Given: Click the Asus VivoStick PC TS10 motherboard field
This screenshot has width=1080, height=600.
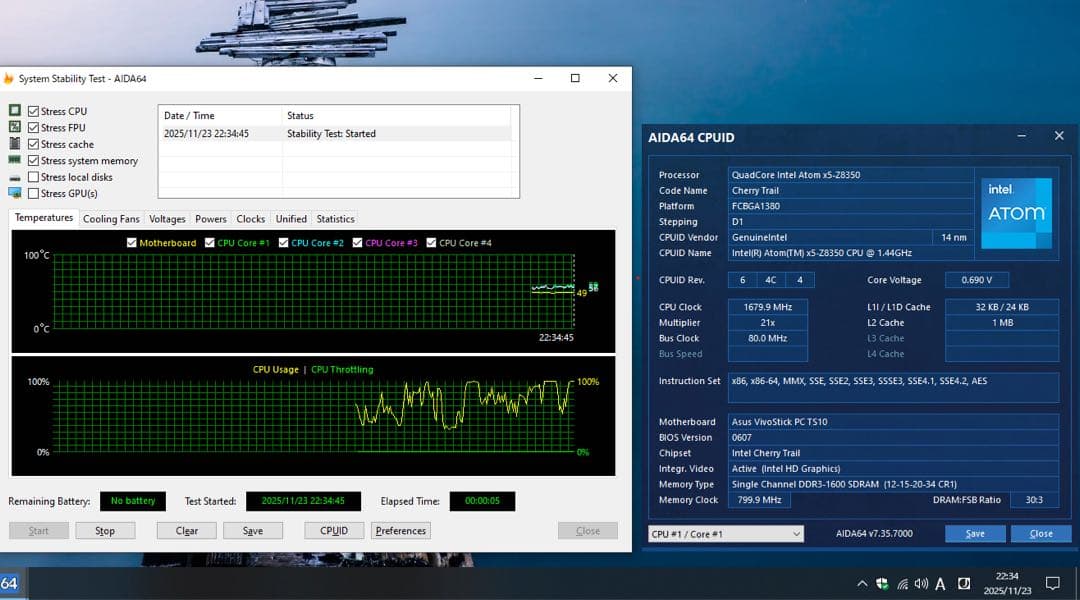Looking at the screenshot, I should [893, 422].
